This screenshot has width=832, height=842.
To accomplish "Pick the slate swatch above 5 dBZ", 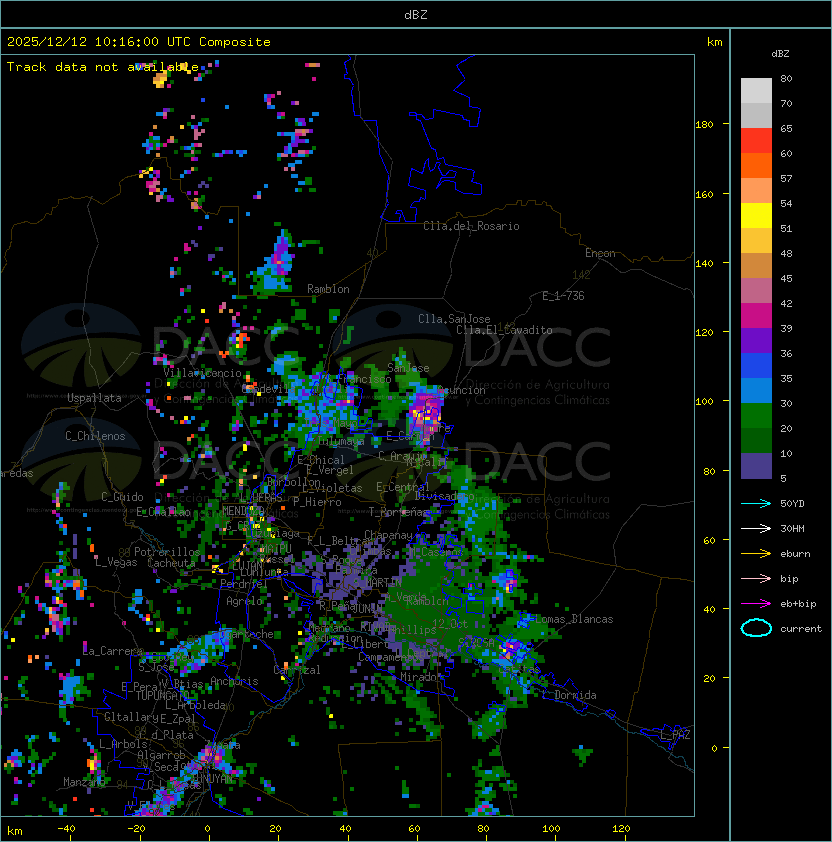I will (x=756, y=466).
